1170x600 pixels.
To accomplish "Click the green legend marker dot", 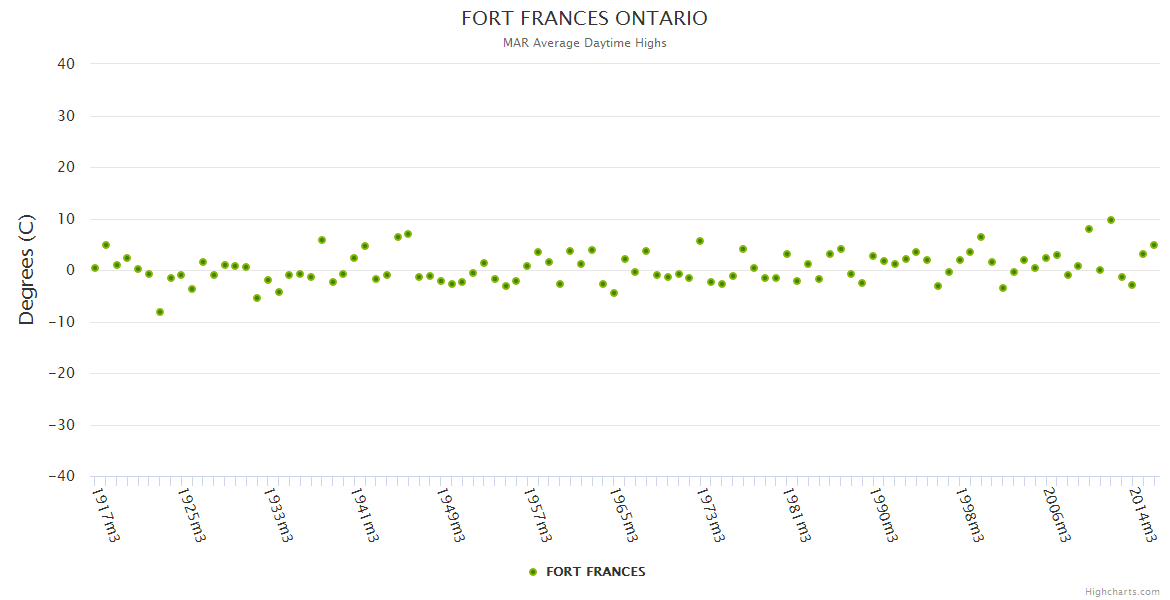I will point(533,572).
